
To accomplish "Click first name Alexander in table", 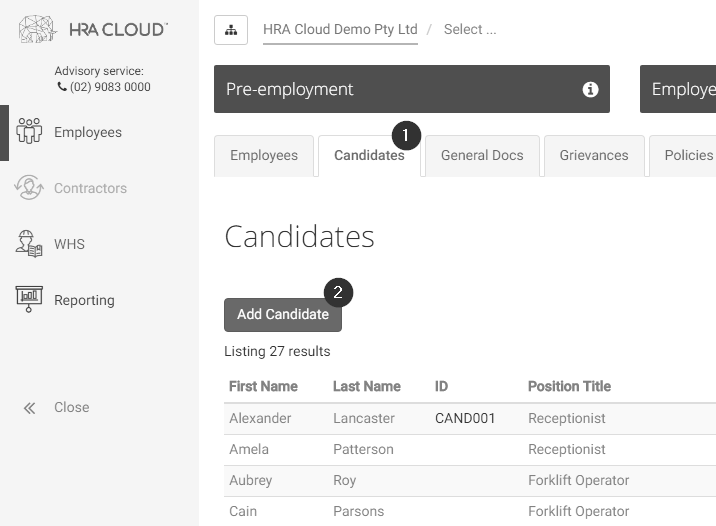I will point(260,418).
